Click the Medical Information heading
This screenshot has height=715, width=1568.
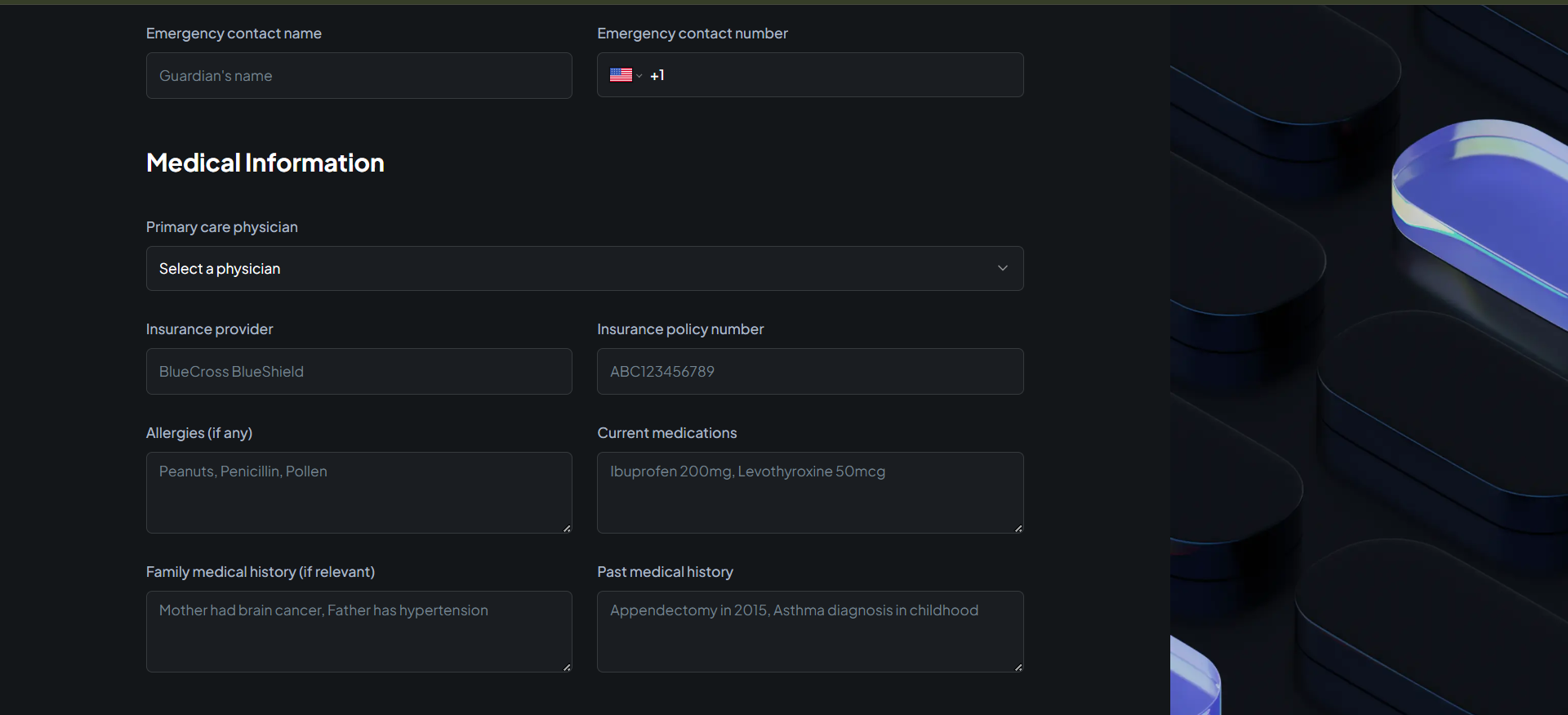(265, 163)
